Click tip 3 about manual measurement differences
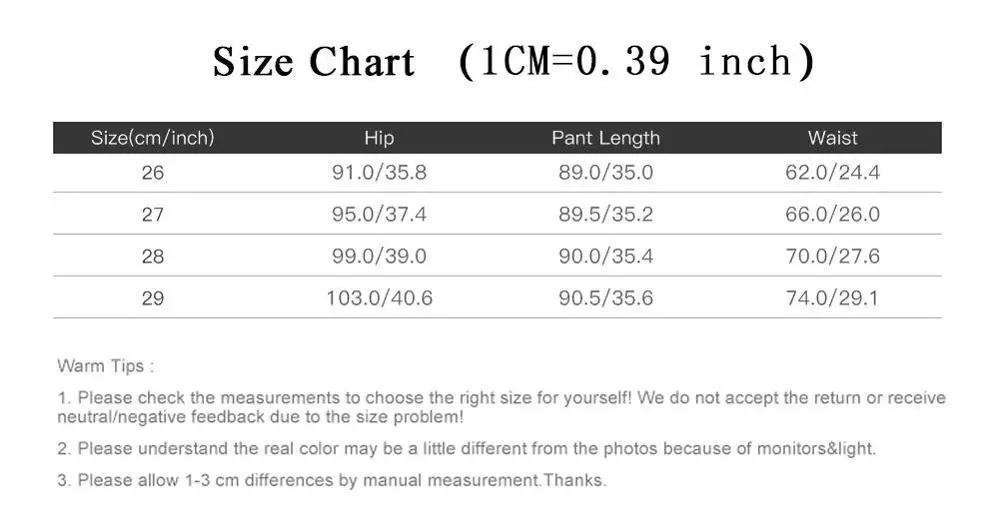This screenshot has width=1000, height=520. click(332, 480)
